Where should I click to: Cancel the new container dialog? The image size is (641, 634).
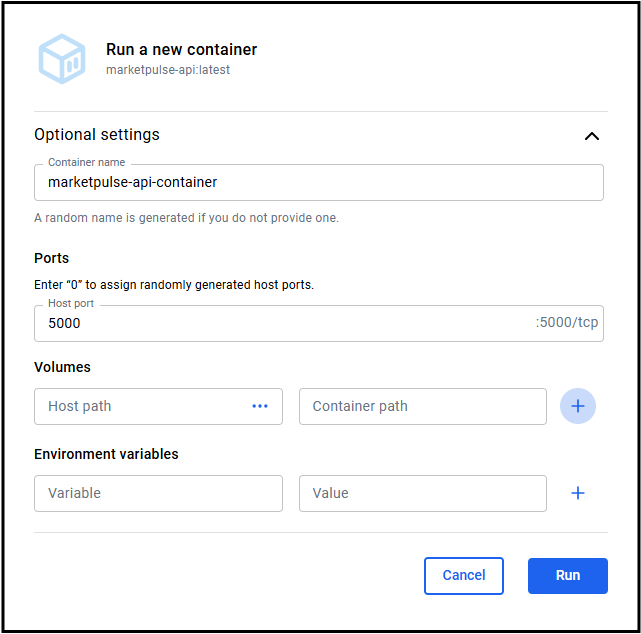(464, 575)
